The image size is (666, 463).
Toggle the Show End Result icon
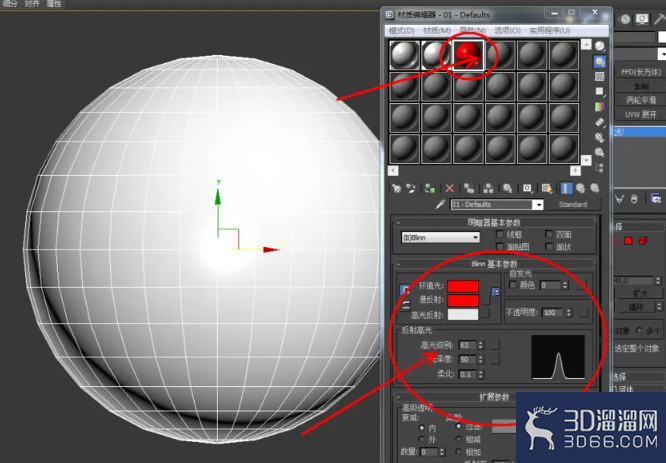566,188
